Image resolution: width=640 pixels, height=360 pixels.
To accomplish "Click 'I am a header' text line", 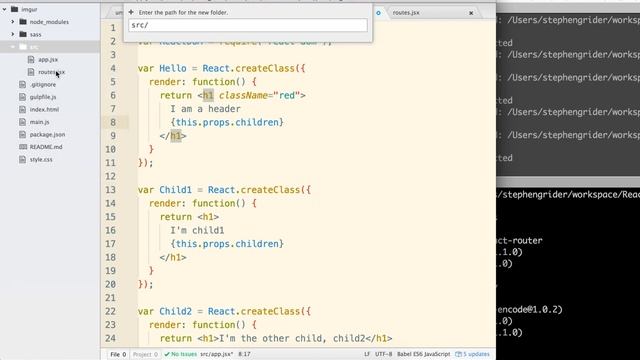I will click(x=205, y=109).
